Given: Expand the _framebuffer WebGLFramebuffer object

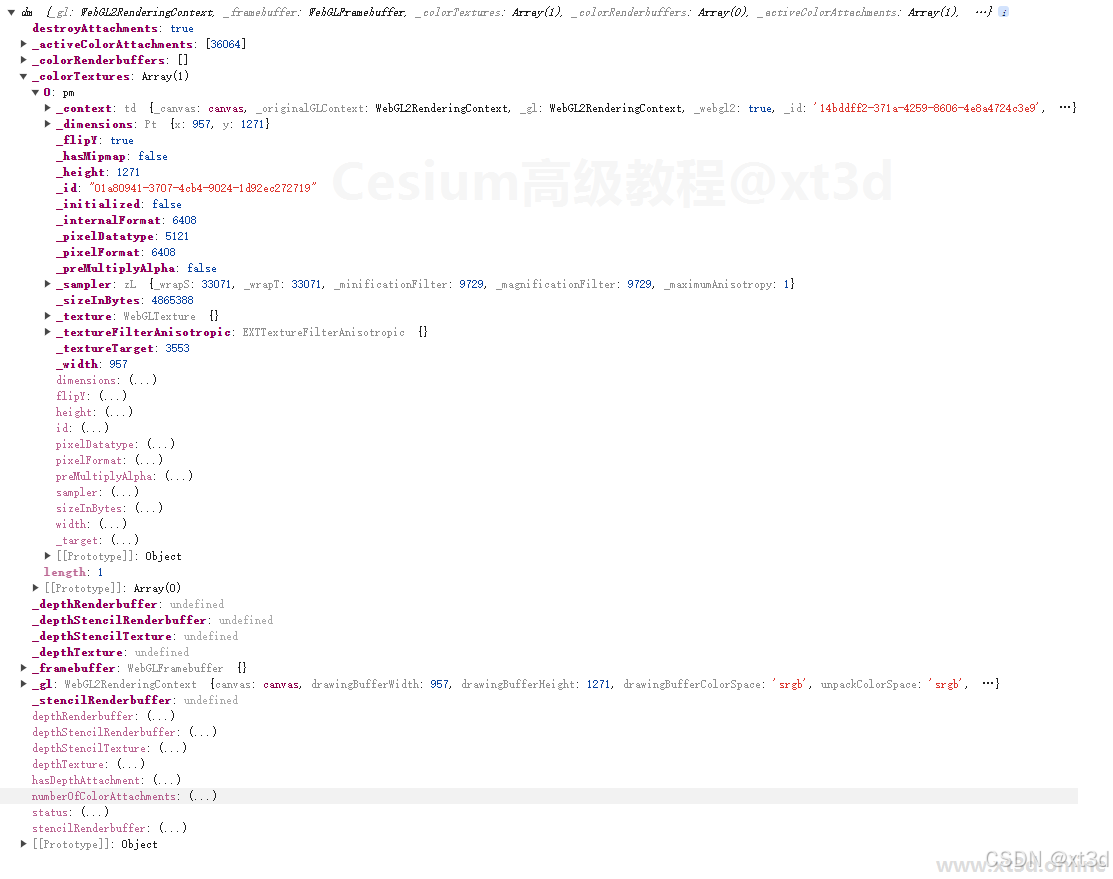Looking at the screenshot, I should pos(24,668).
